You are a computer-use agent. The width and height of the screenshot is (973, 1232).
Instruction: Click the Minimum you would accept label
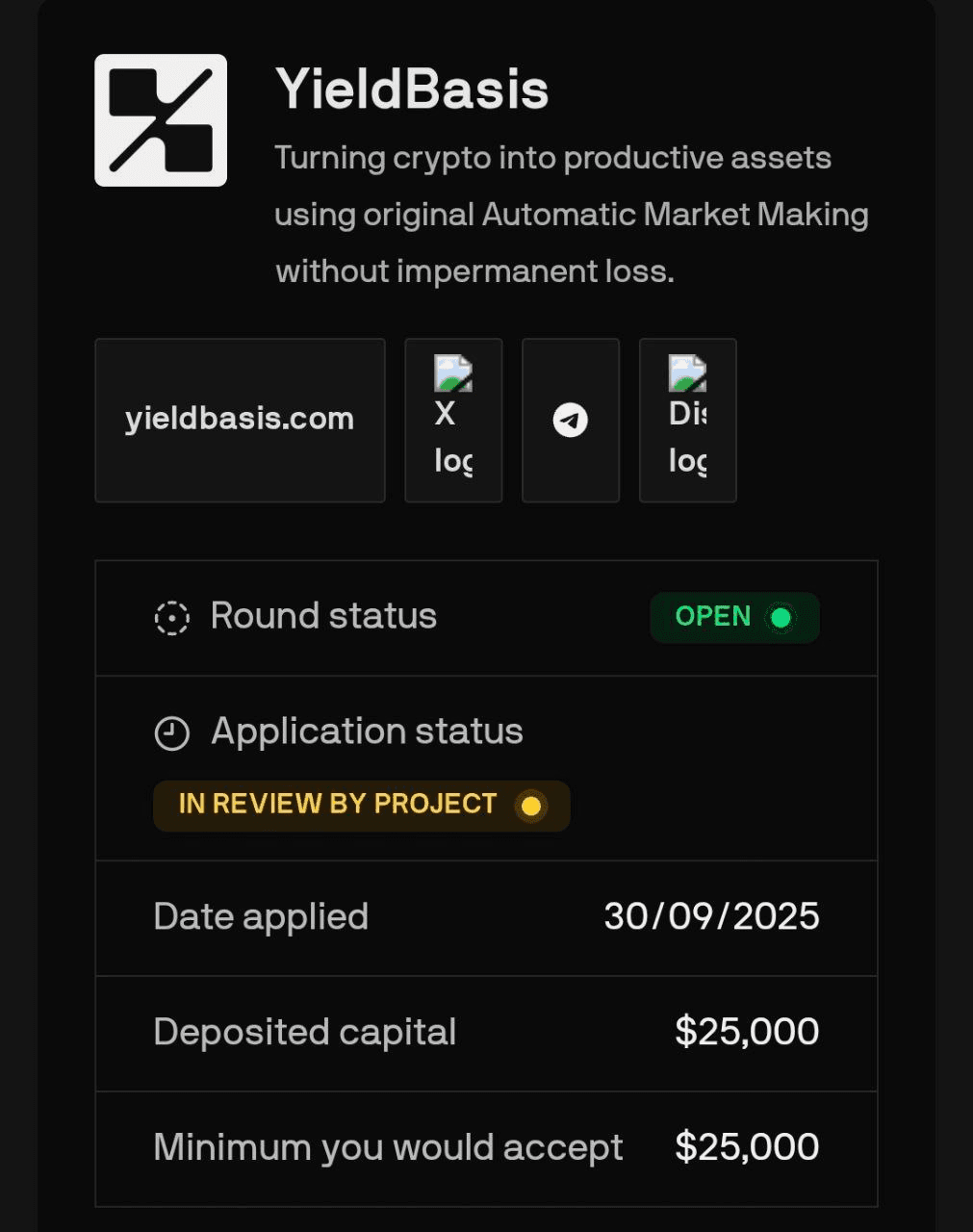coord(388,1148)
